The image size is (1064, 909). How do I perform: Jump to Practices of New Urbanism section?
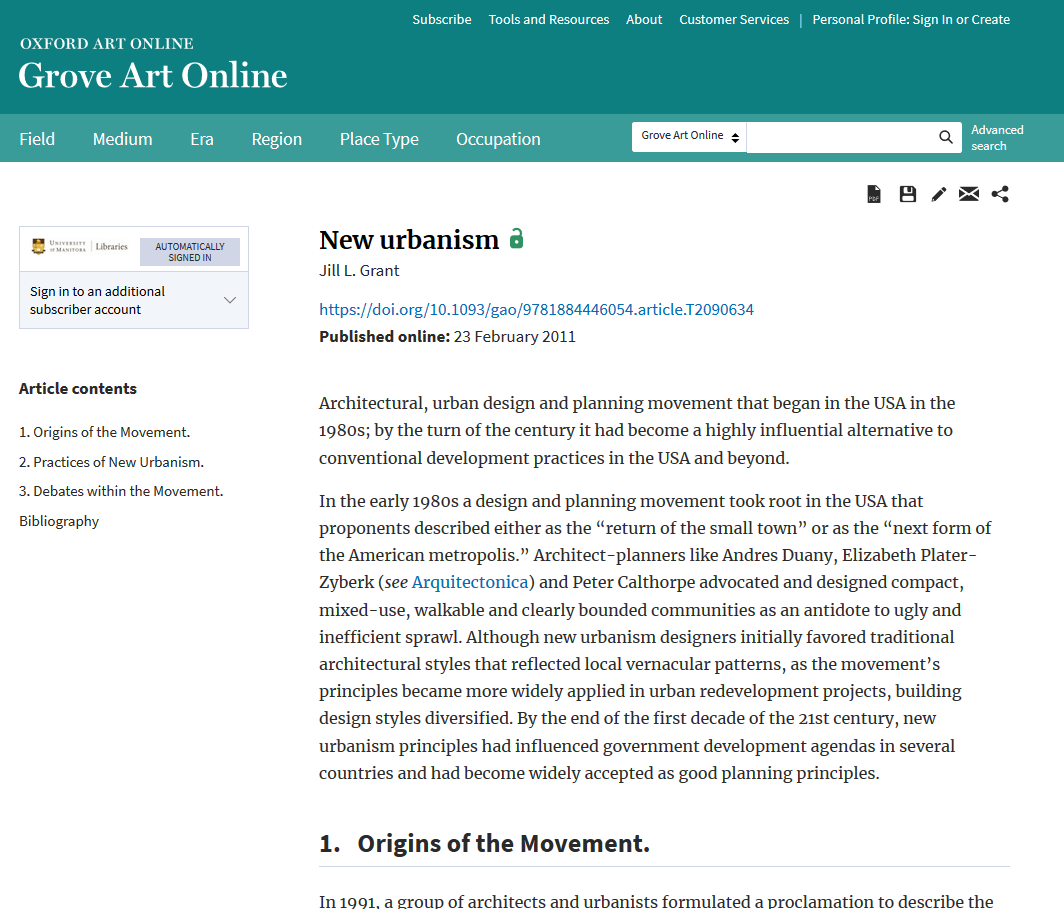tap(111, 462)
